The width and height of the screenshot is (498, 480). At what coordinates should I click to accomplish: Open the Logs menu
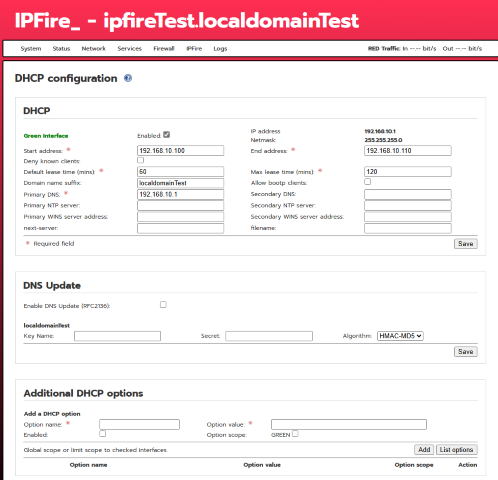pyautogui.click(x=220, y=49)
